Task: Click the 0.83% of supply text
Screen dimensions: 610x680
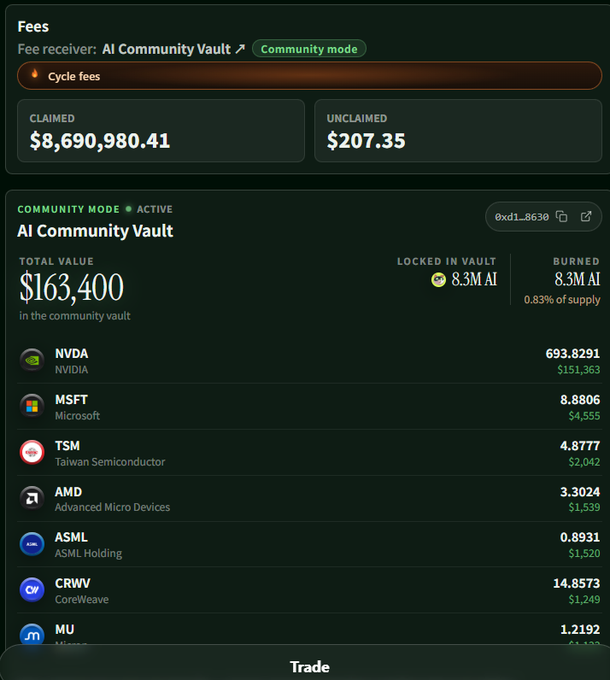Action: click(562, 300)
